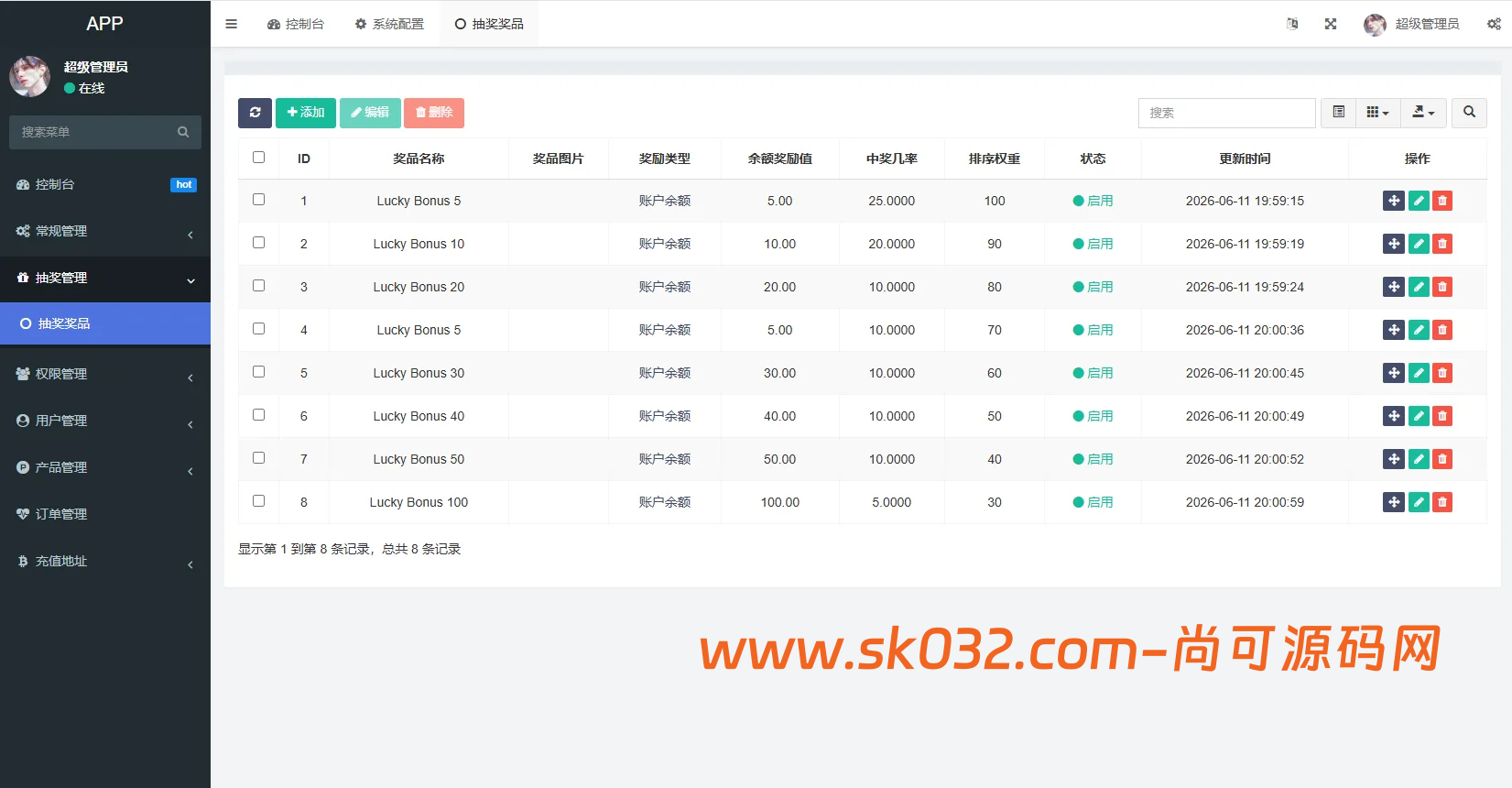Image resolution: width=1512 pixels, height=788 pixels.
Task: Collapse the 抽奖管理 sidebar menu
Action: [x=105, y=278]
